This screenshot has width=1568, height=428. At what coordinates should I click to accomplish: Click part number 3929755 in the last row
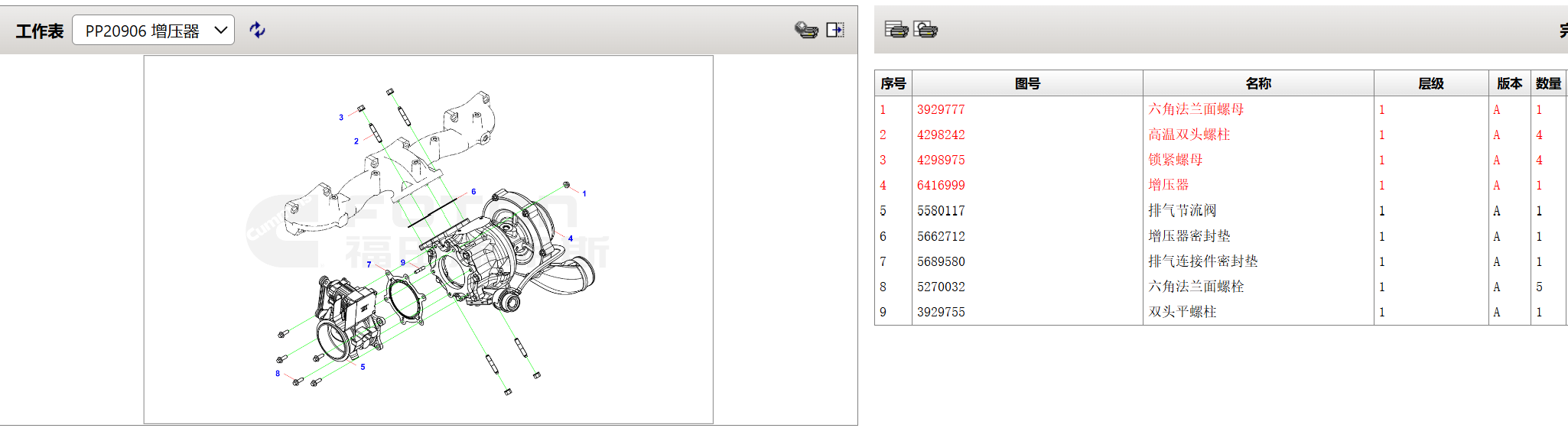point(941,312)
